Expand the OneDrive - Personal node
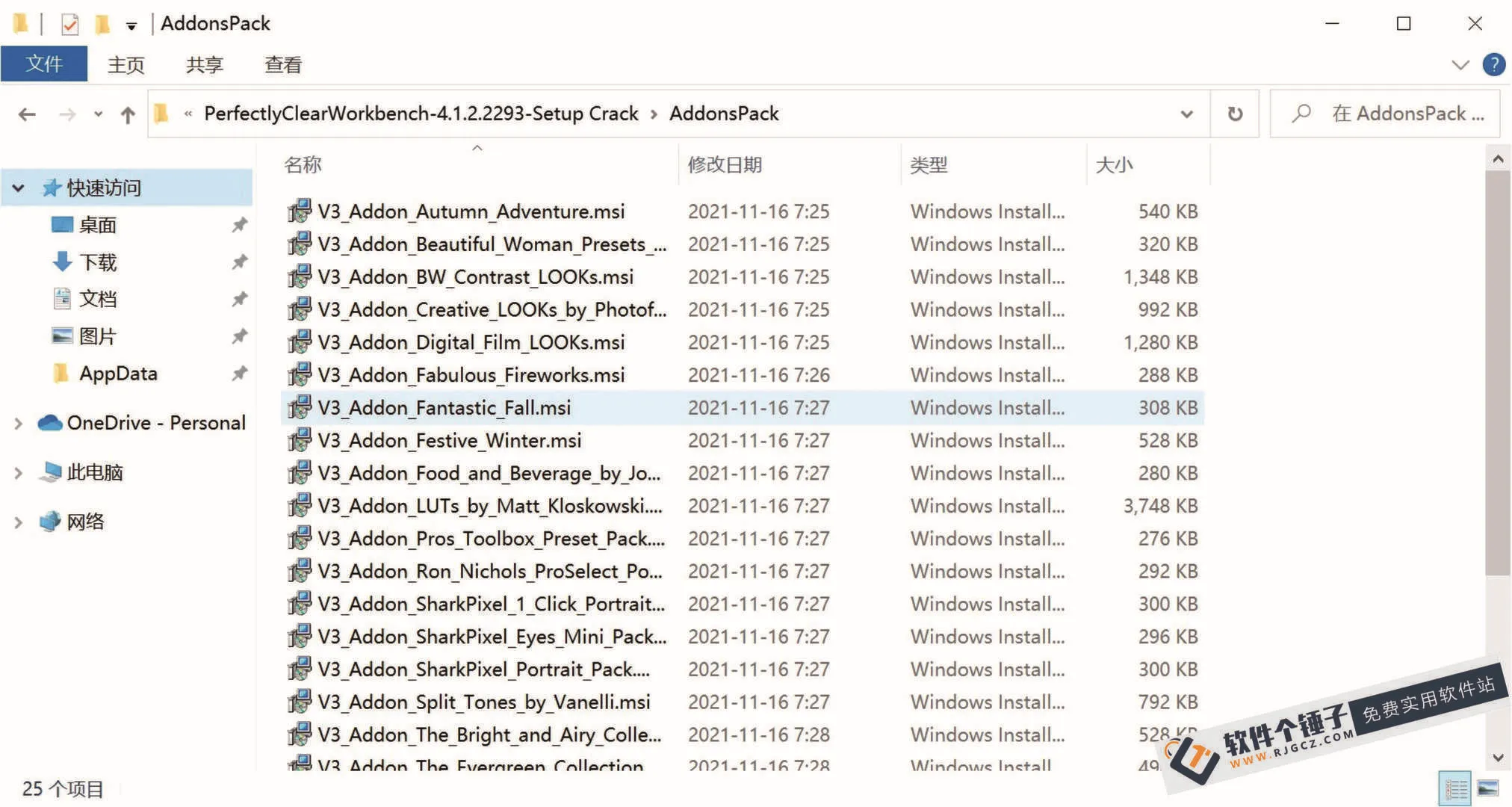This screenshot has width=1512, height=807. pos(18,424)
